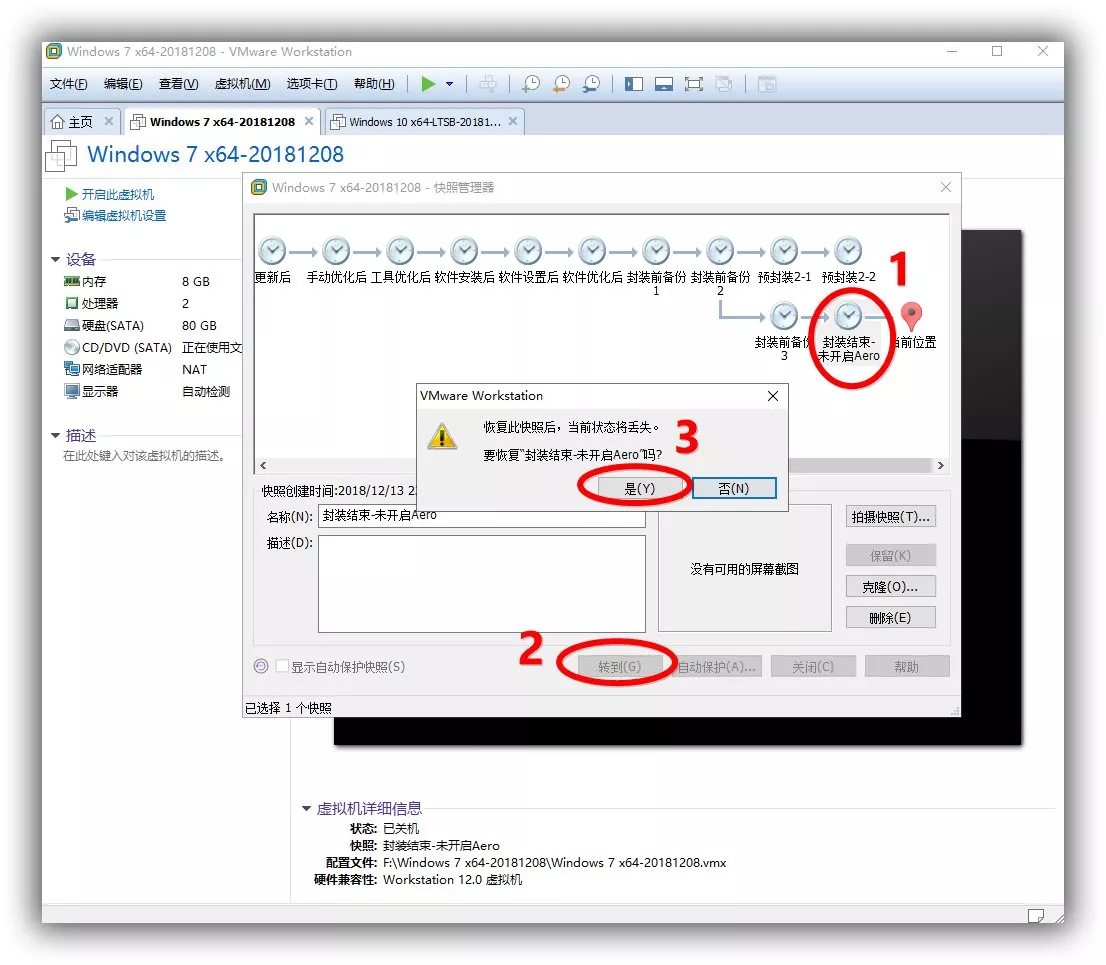Image resolution: width=1106 pixels, height=965 pixels.
Task: Collapse the 设备 section
Action: pyautogui.click(x=56, y=259)
